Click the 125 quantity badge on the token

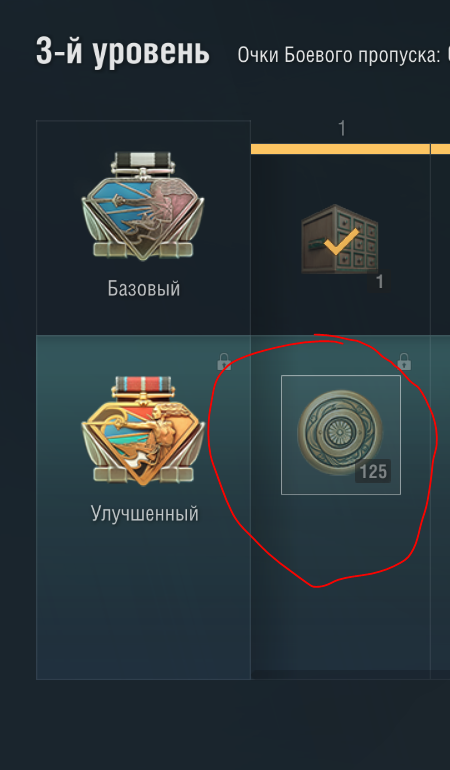pyautogui.click(x=373, y=471)
